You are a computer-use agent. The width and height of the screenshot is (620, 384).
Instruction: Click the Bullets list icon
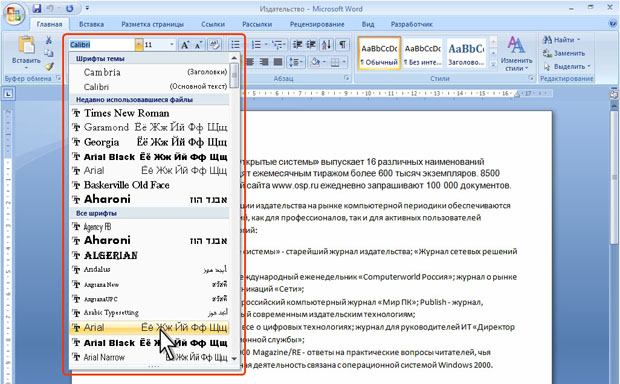[235, 45]
